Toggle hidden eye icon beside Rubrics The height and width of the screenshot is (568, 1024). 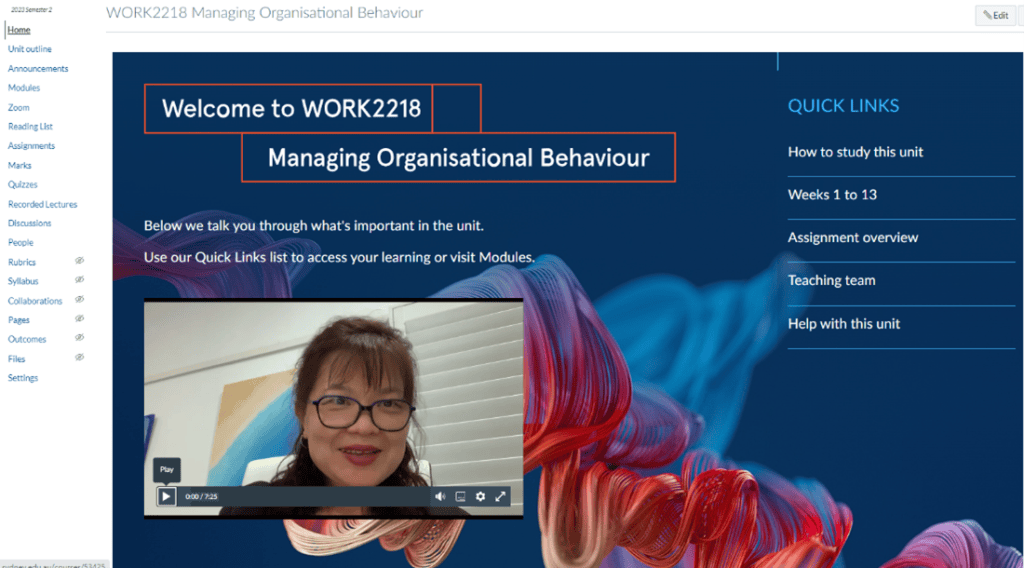coord(79,260)
